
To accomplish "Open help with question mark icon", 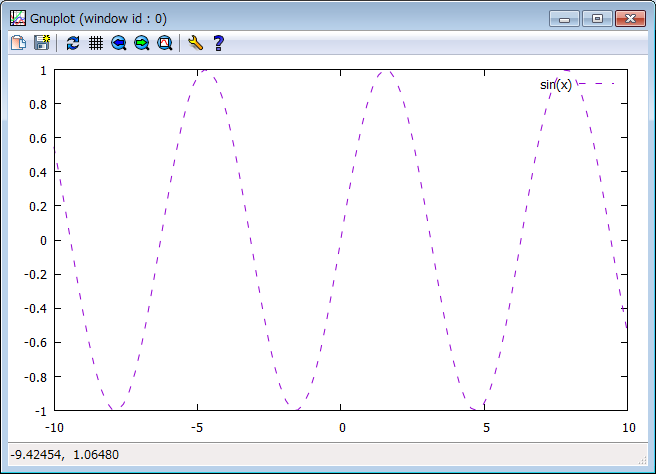I will (x=218, y=43).
